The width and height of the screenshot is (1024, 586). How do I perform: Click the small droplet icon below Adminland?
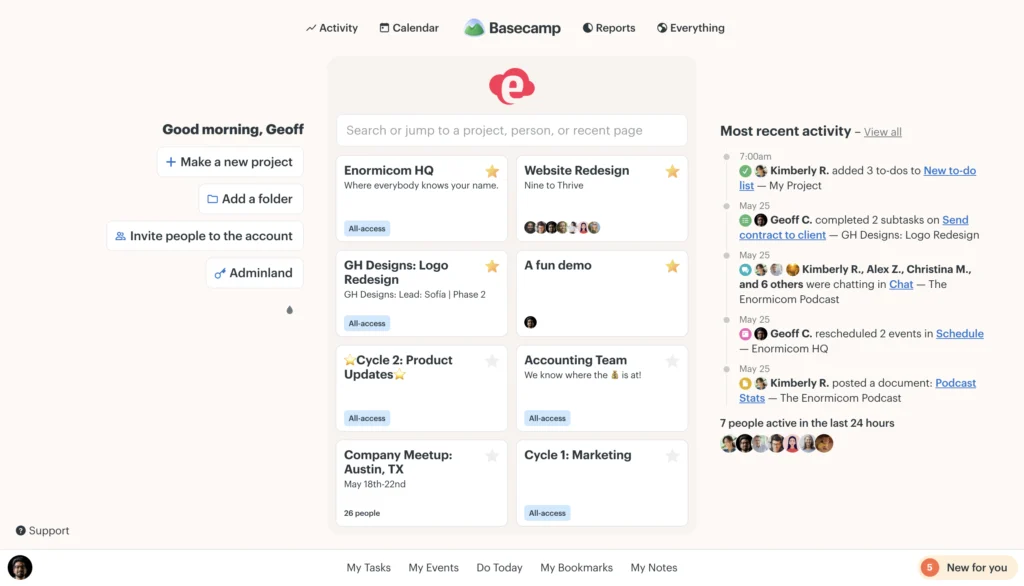[289, 310]
